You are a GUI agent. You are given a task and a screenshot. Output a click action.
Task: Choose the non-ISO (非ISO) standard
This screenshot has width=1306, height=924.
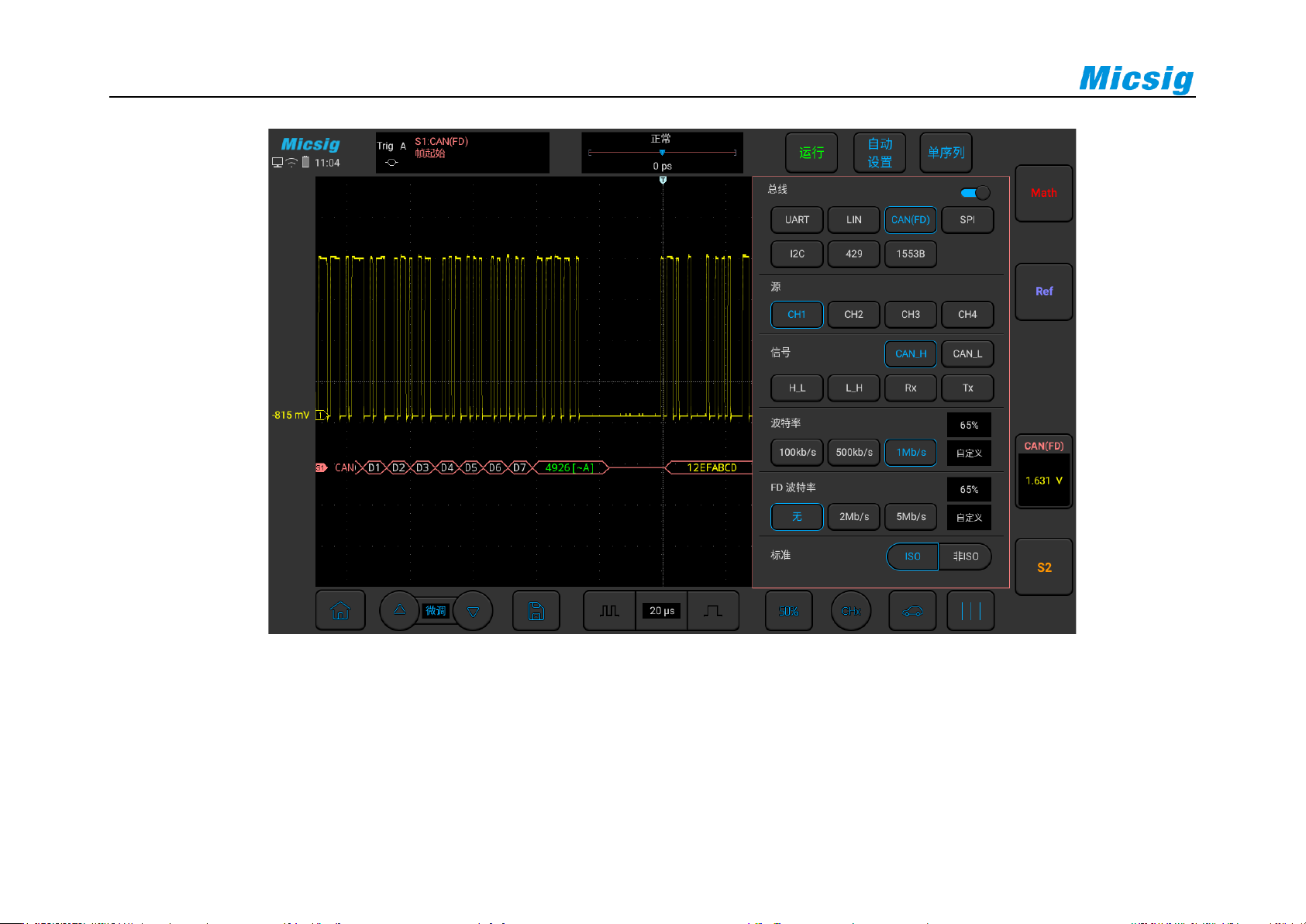click(965, 557)
